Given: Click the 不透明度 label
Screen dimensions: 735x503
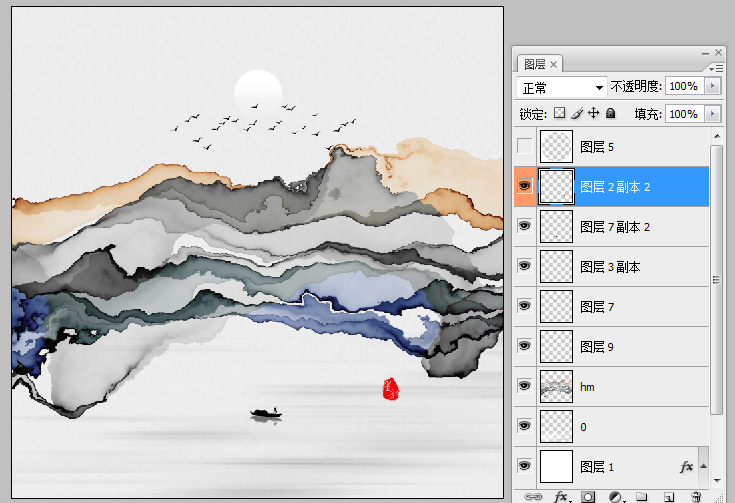Looking at the screenshot, I should coord(636,86).
